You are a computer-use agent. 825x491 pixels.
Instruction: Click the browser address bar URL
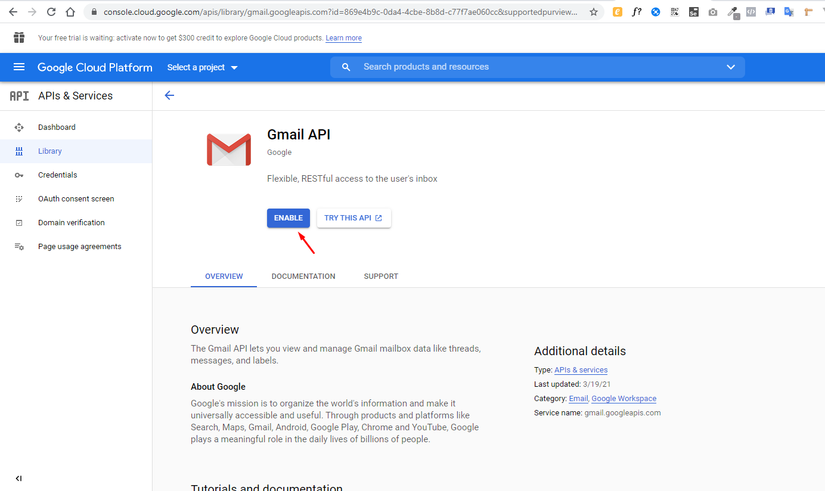coord(340,12)
